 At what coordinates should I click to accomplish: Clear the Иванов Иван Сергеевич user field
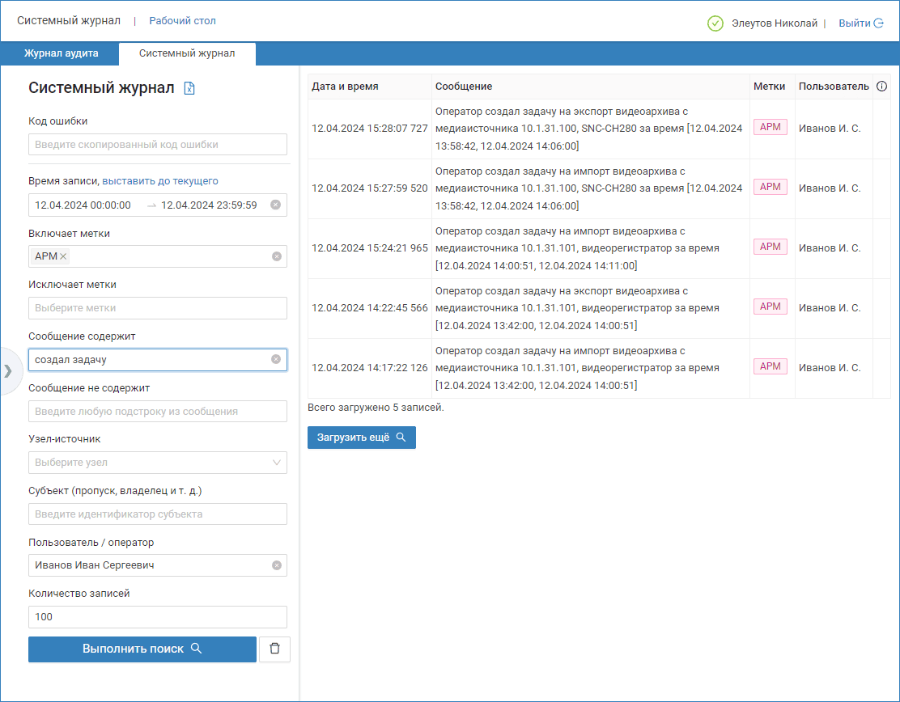[277, 565]
